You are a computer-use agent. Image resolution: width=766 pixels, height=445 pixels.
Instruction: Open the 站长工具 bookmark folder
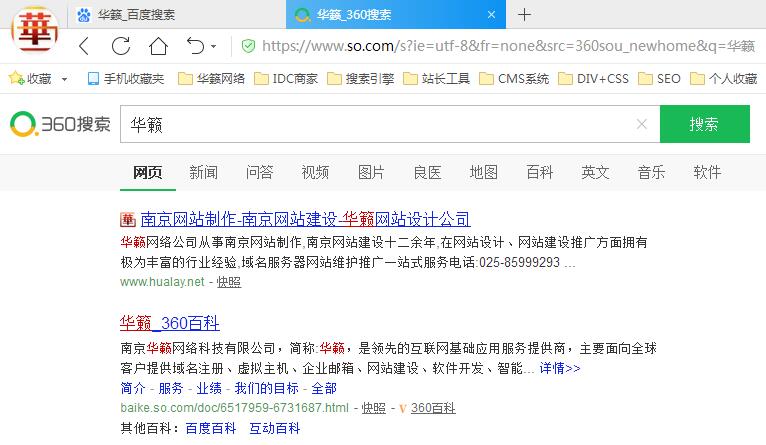click(x=436, y=79)
